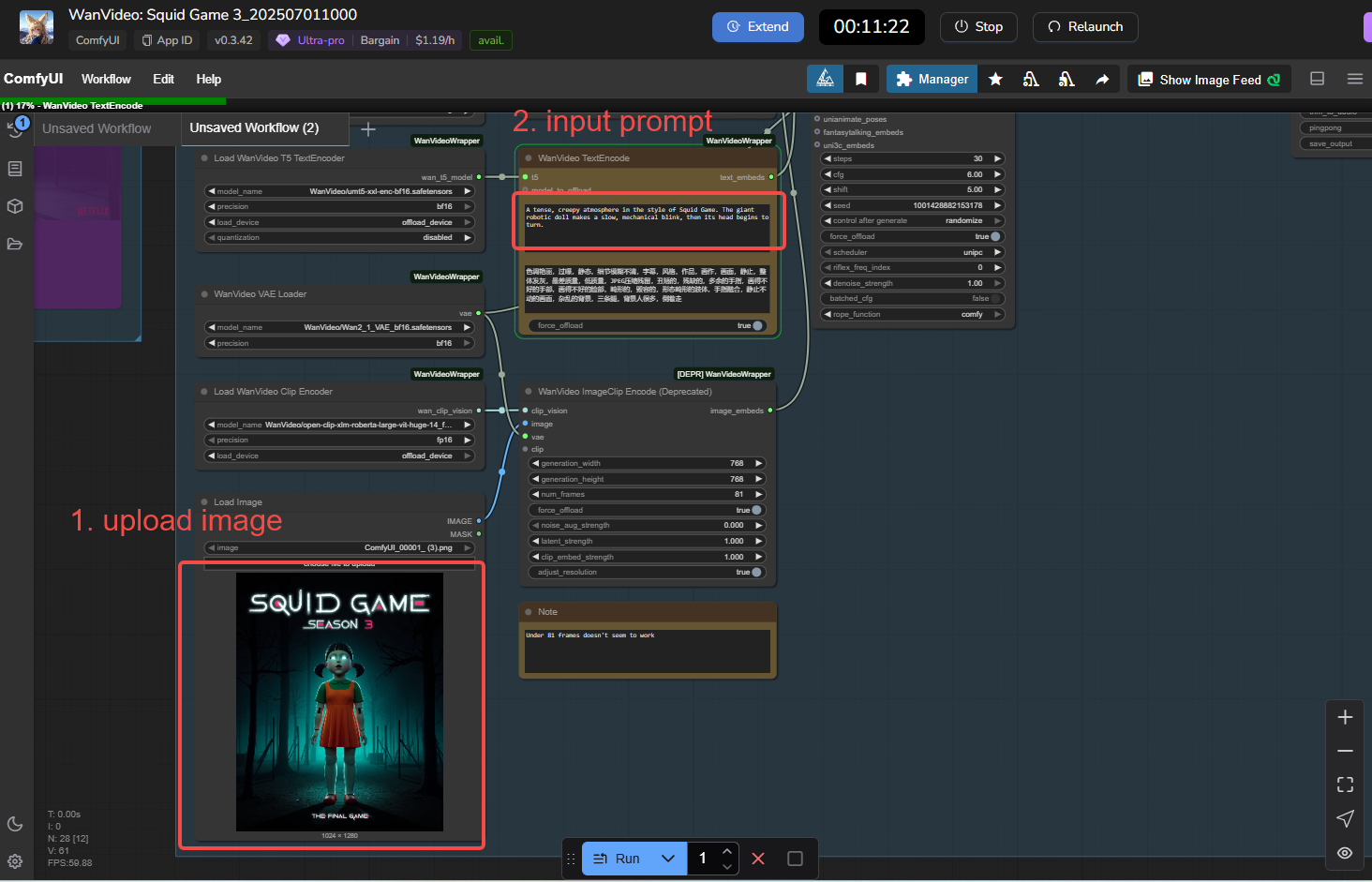Click the ComfyUI tag under title
This screenshot has height=882, width=1372.
(x=97, y=40)
